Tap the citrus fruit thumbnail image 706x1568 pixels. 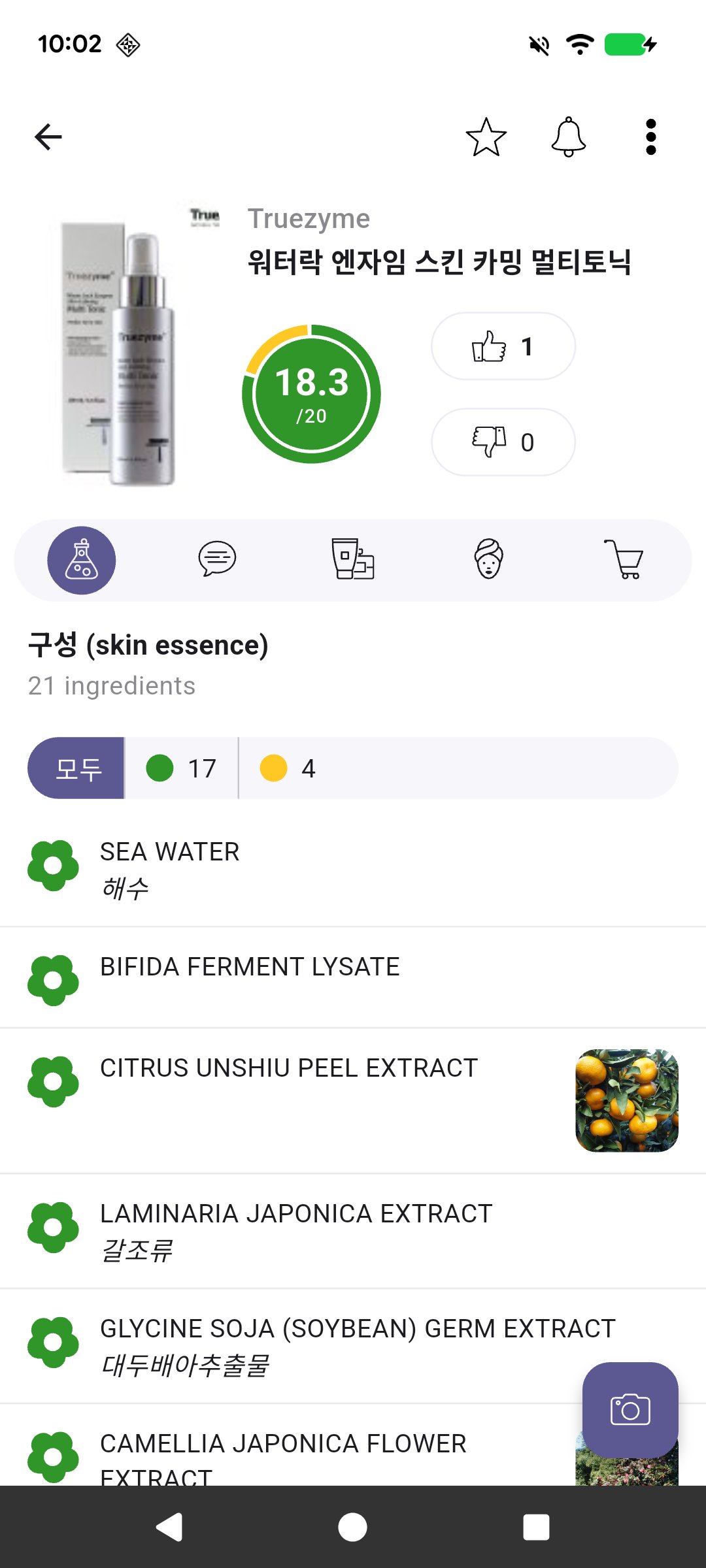tap(626, 1100)
